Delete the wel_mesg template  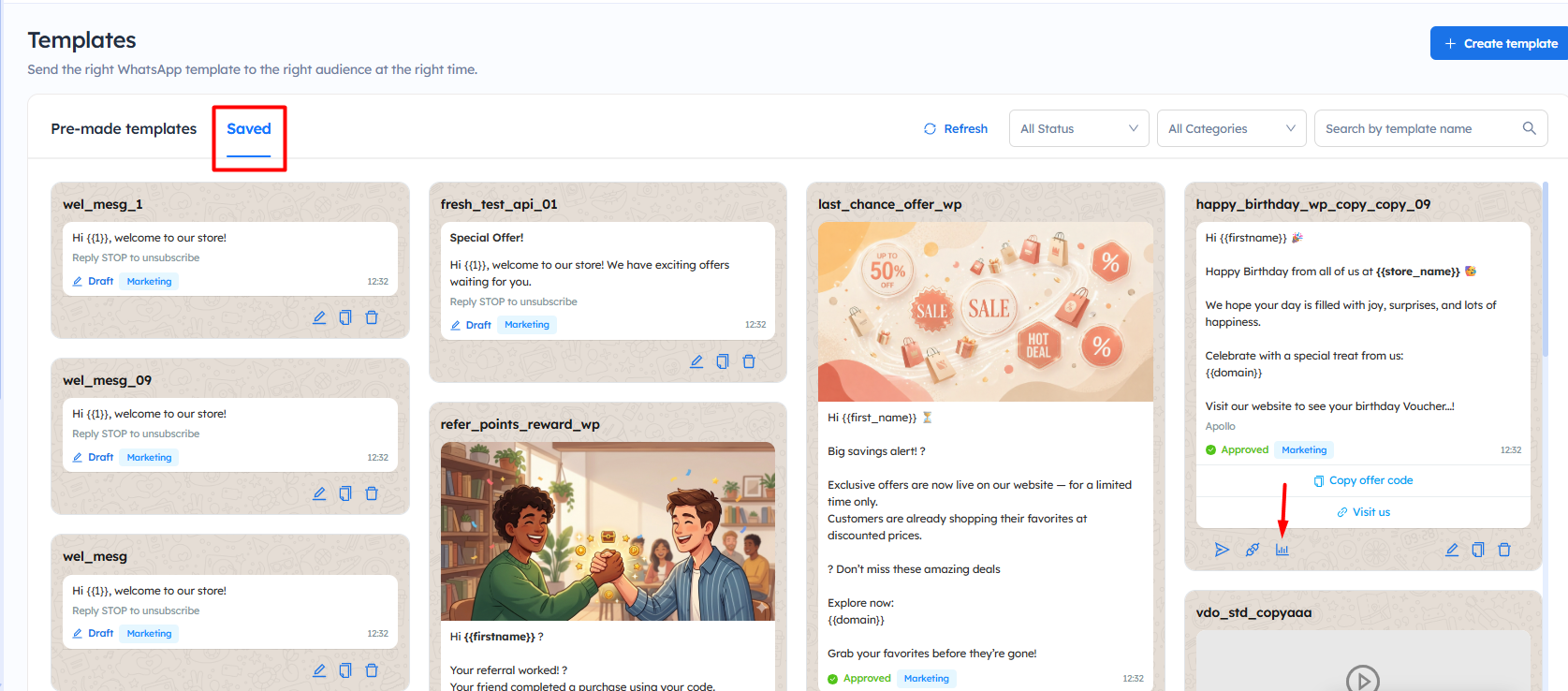(x=372, y=670)
